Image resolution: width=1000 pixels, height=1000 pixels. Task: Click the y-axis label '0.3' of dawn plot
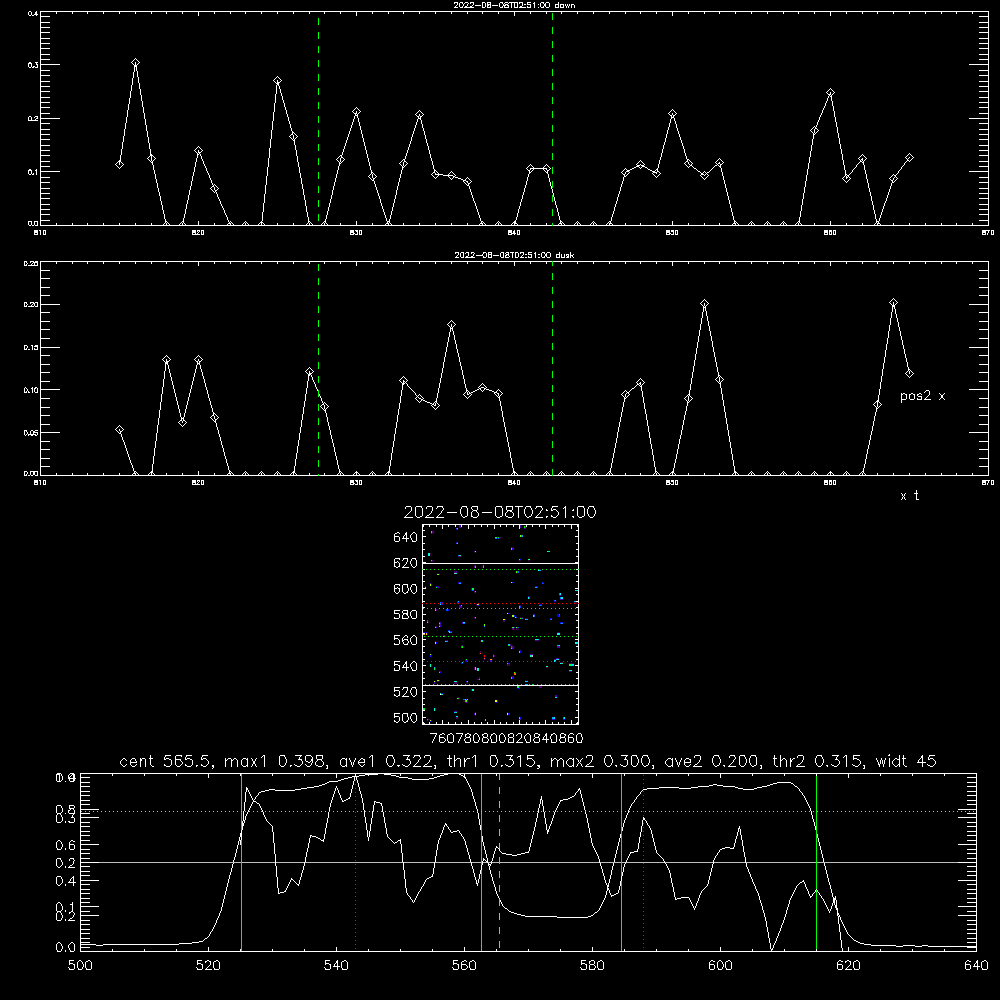33,65
